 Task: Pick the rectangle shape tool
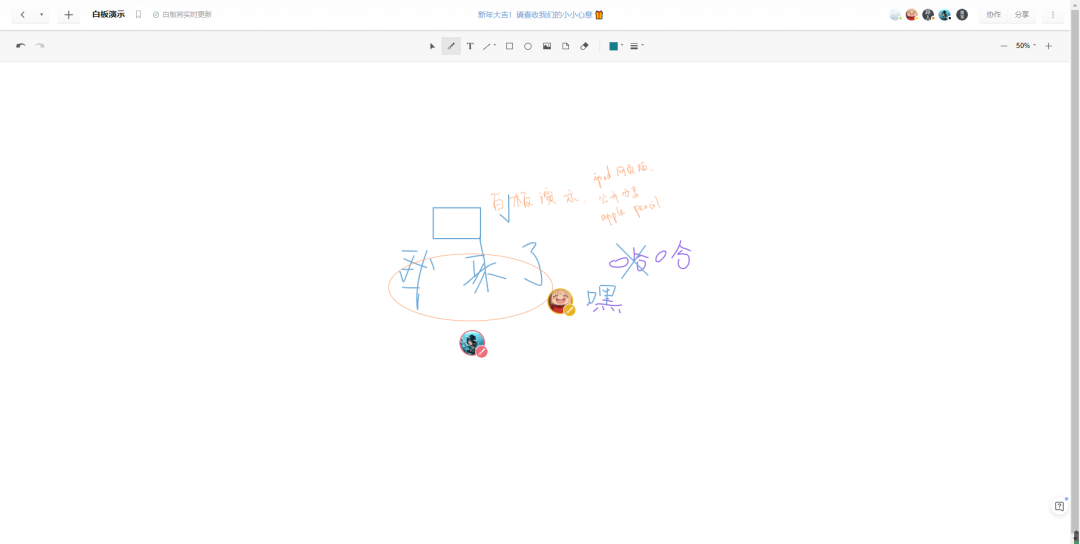(x=509, y=46)
